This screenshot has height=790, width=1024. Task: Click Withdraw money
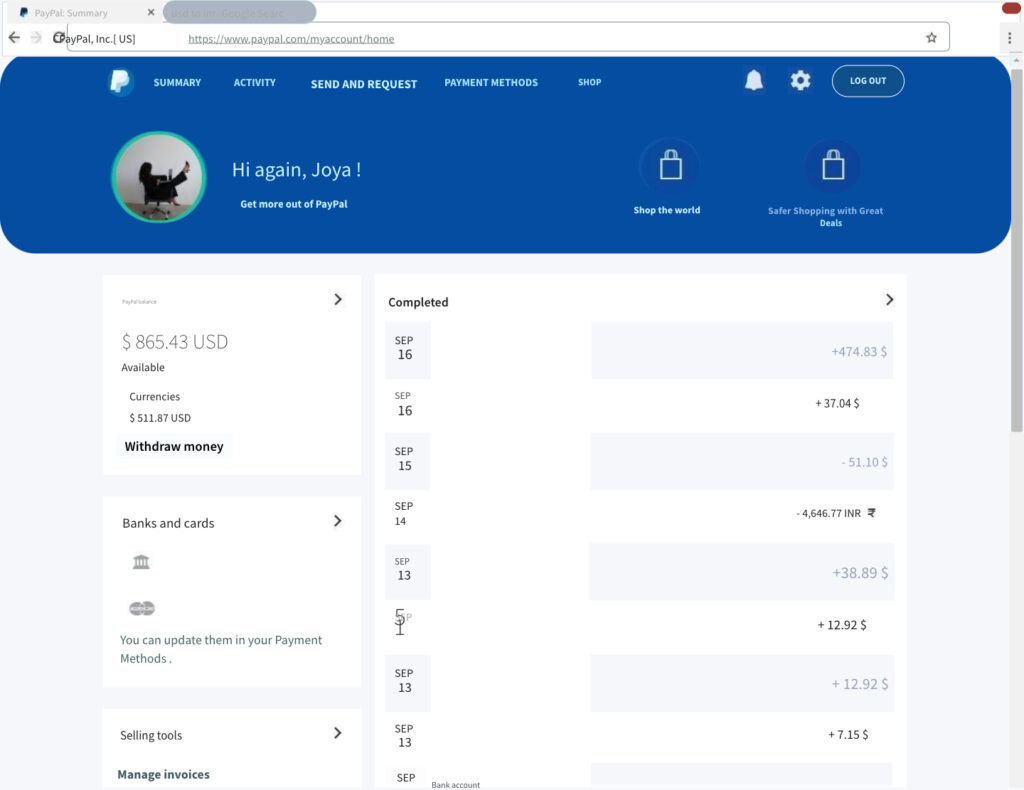coord(174,447)
